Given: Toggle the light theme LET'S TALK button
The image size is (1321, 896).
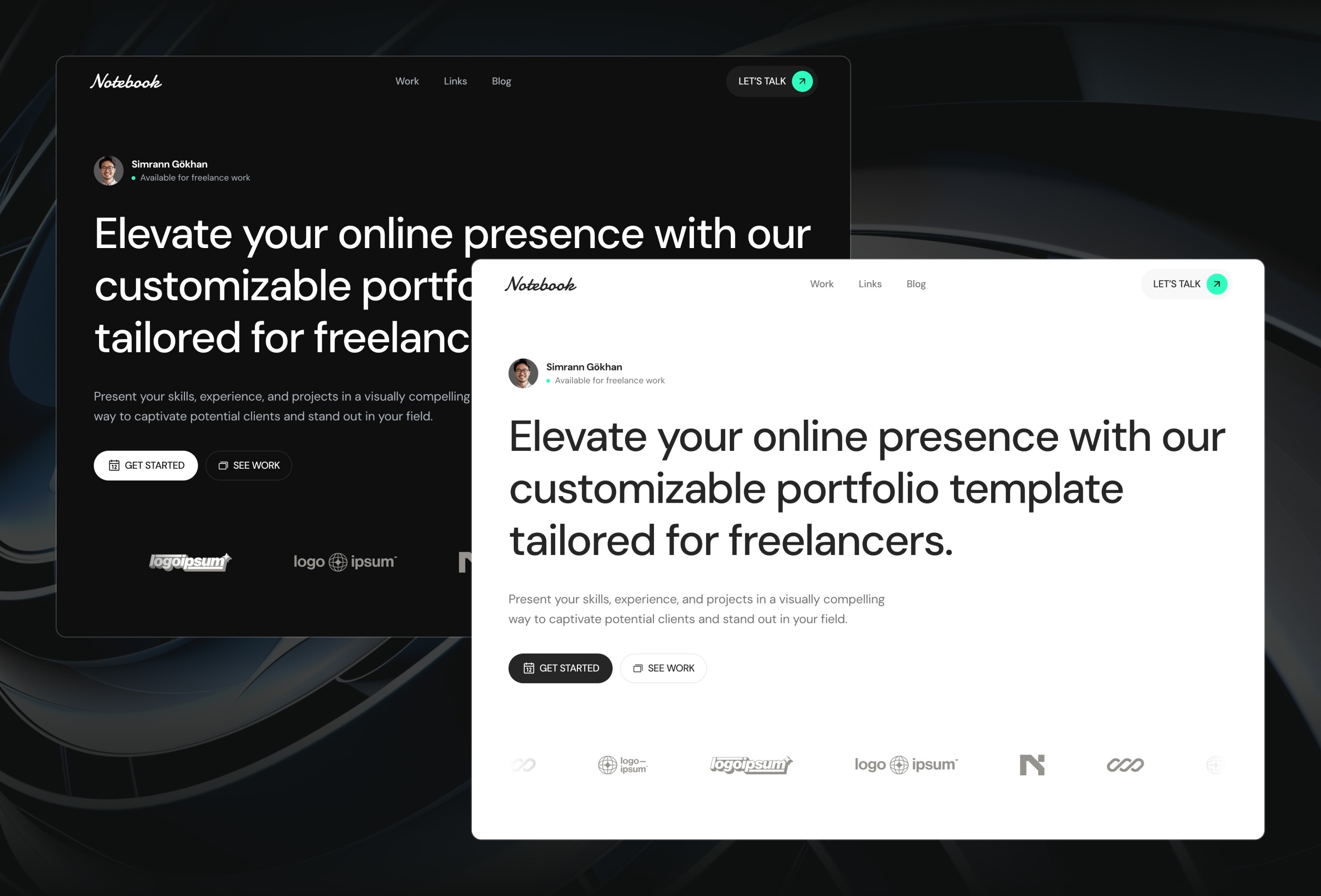Looking at the screenshot, I should (x=1186, y=284).
